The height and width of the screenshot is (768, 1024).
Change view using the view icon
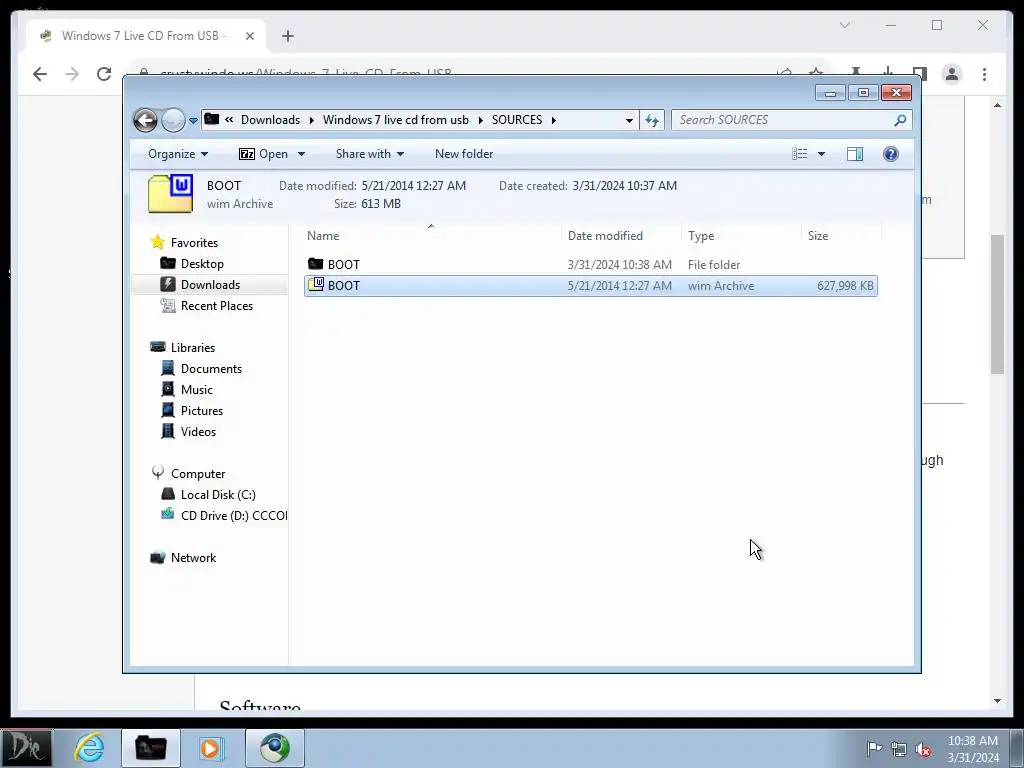coord(799,154)
